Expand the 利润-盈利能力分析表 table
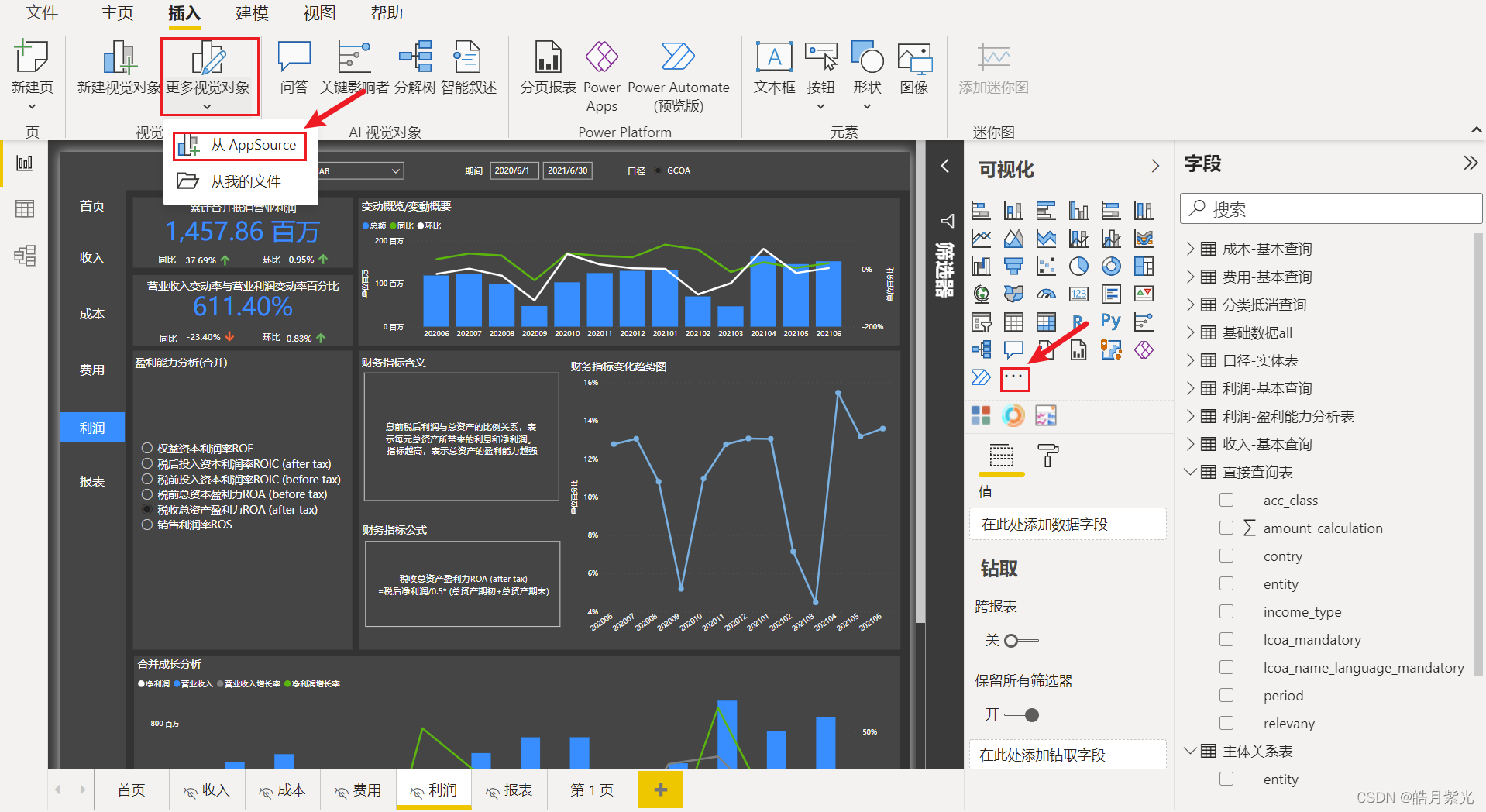Screen dimensions: 1486x812 click(x=1191, y=416)
